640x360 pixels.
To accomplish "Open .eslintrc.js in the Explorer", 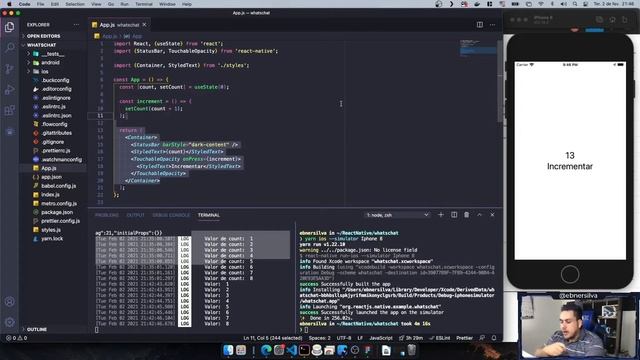I will pos(53,107).
